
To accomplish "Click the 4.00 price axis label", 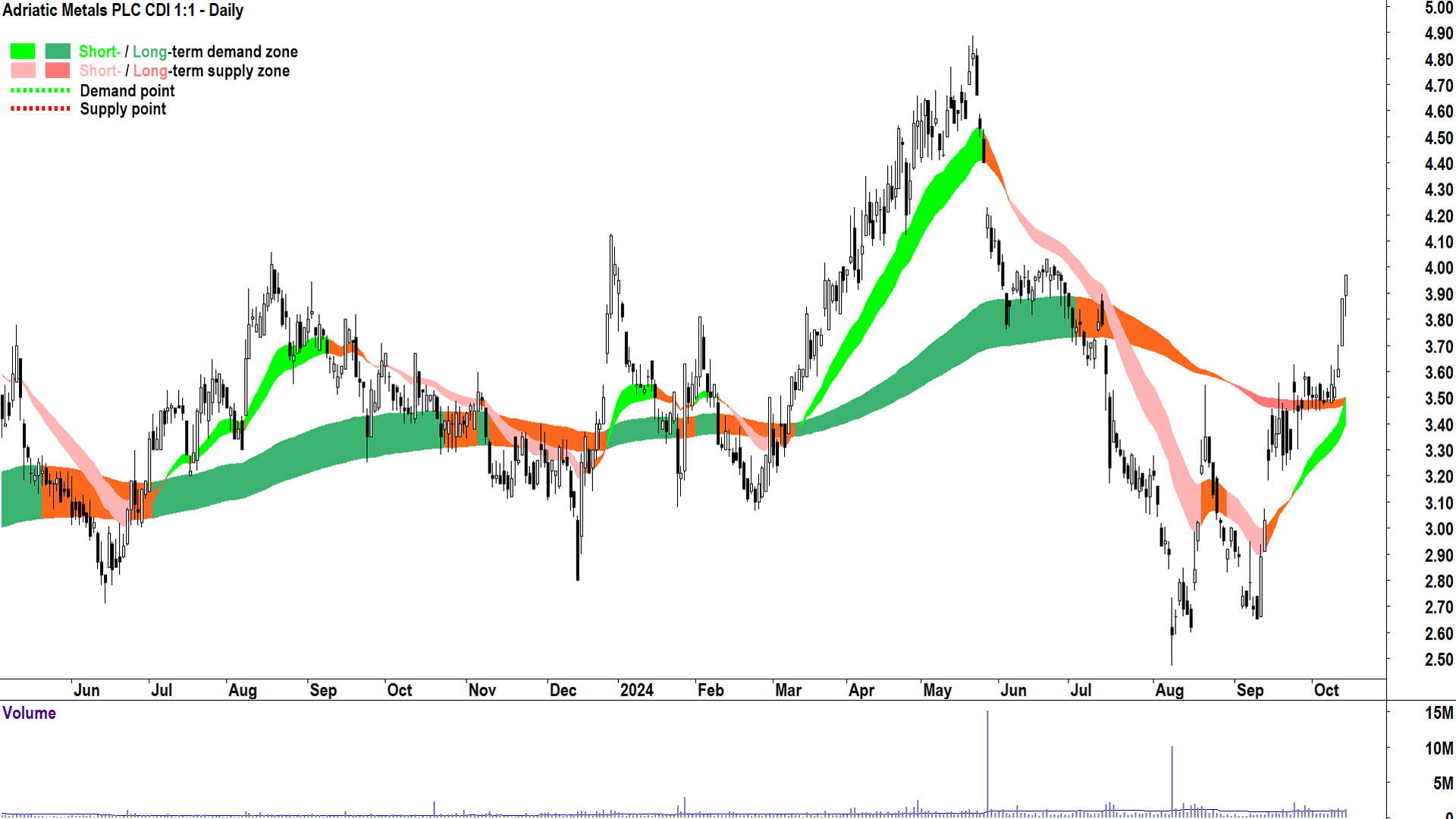I will coord(1439,268).
